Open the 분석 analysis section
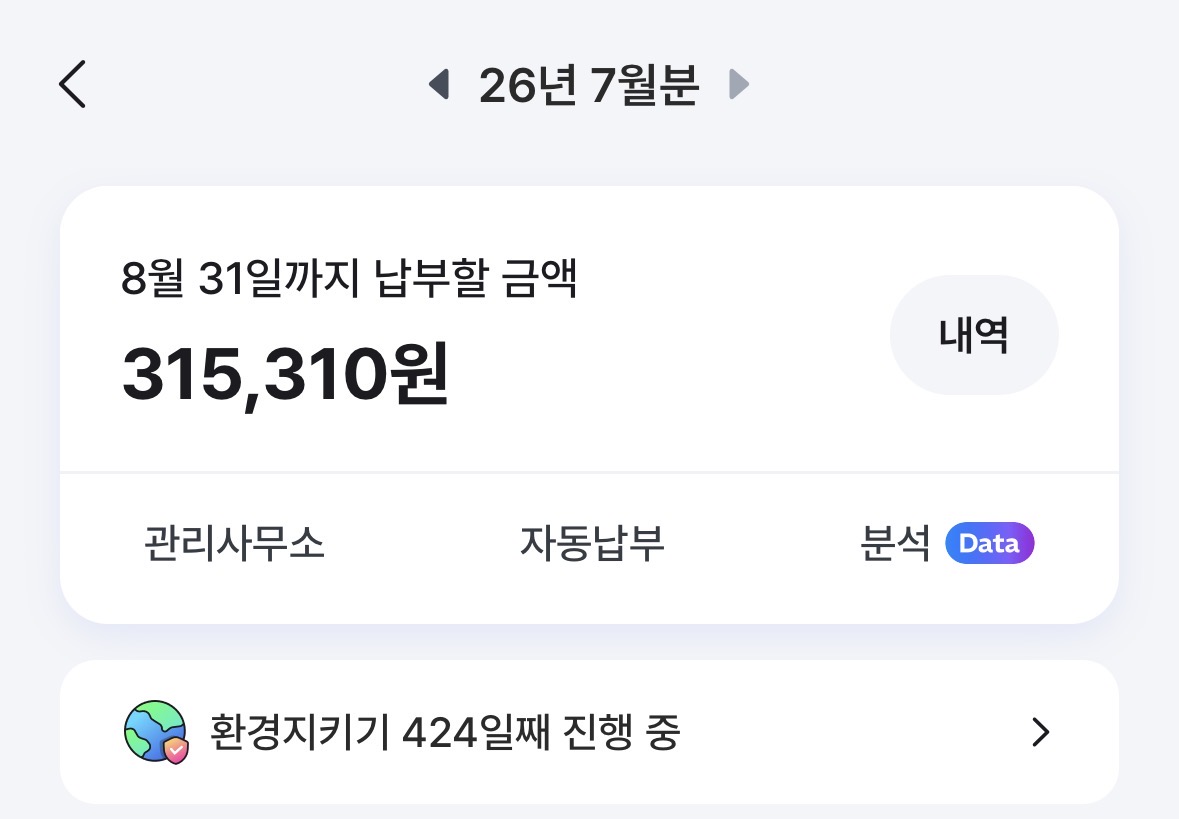Image resolution: width=1179 pixels, height=819 pixels. (947, 543)
